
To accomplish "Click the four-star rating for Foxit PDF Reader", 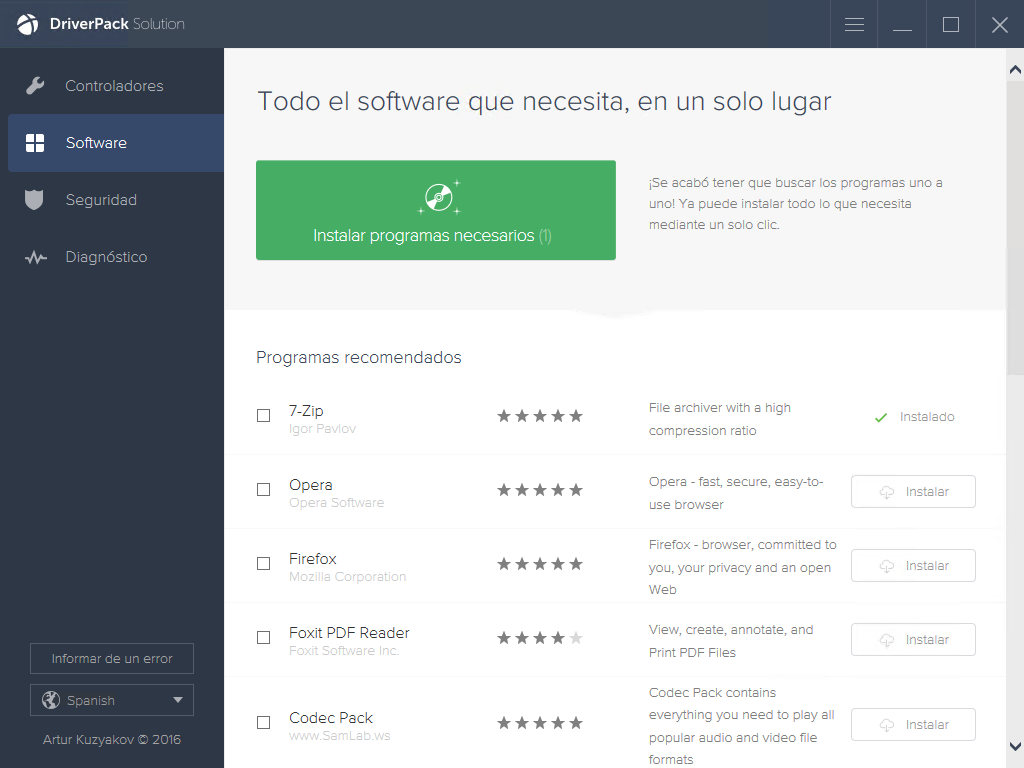I will (539, 638).
